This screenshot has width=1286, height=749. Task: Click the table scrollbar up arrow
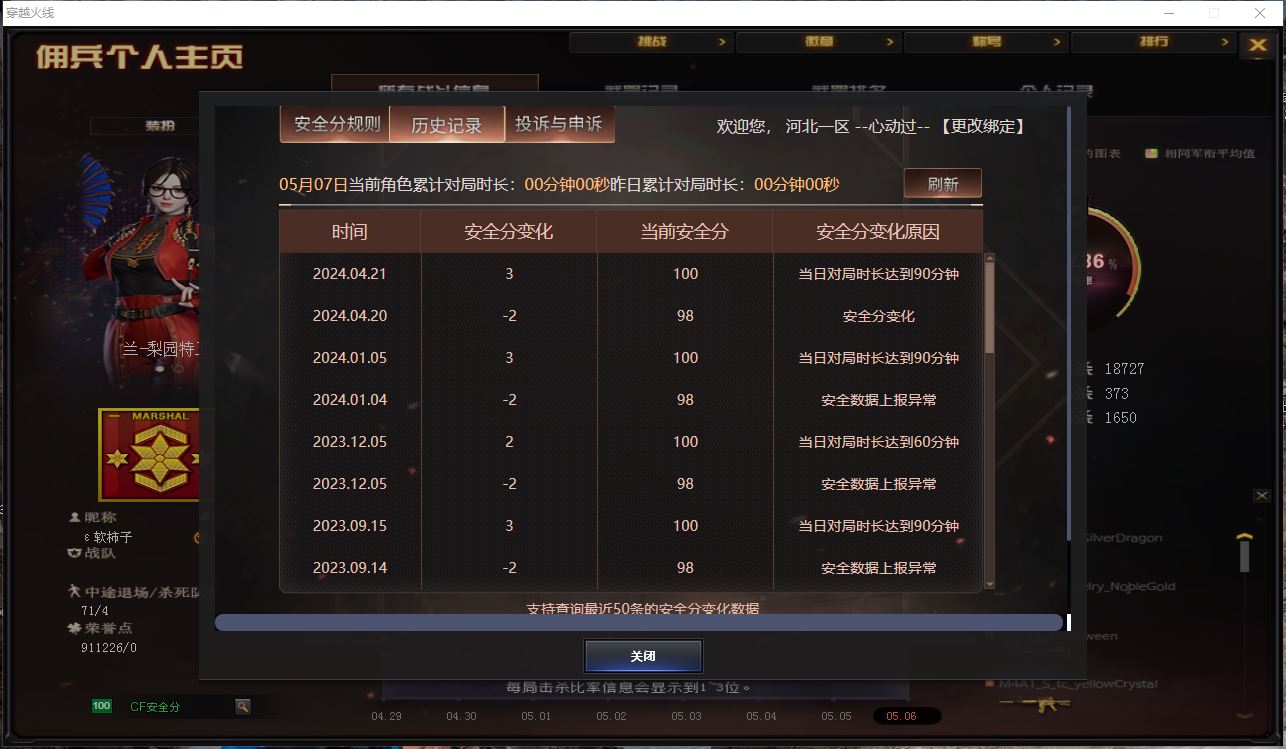tap(990, 259)
